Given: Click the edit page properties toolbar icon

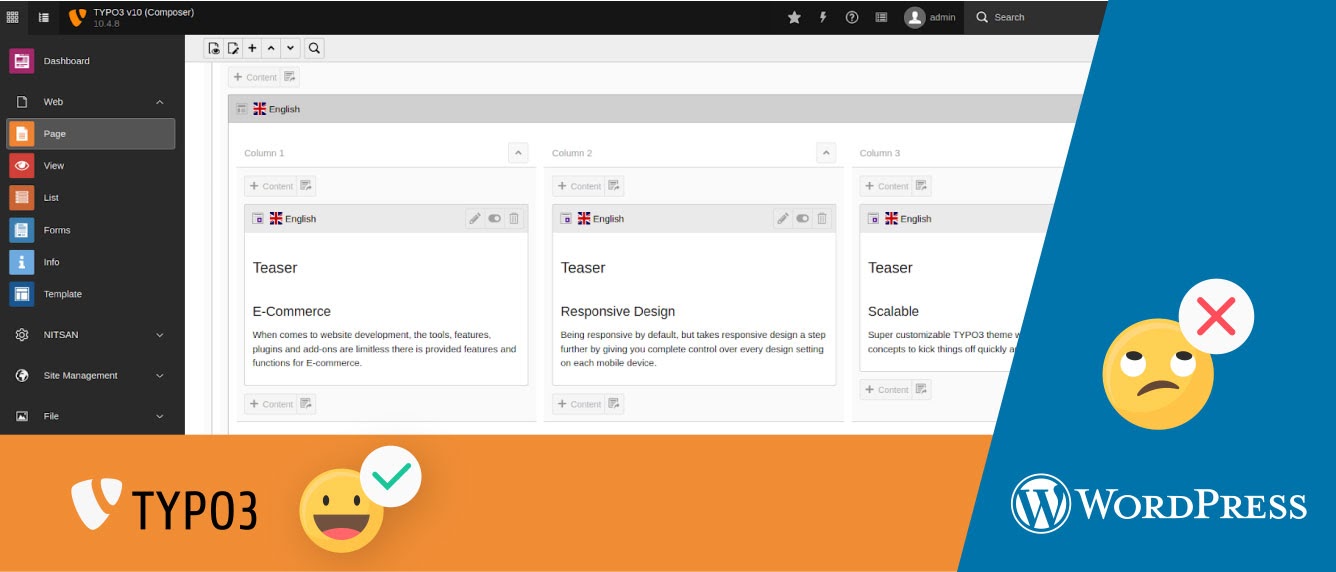Looking at the screenshot, I should click(x=233, y=48).
